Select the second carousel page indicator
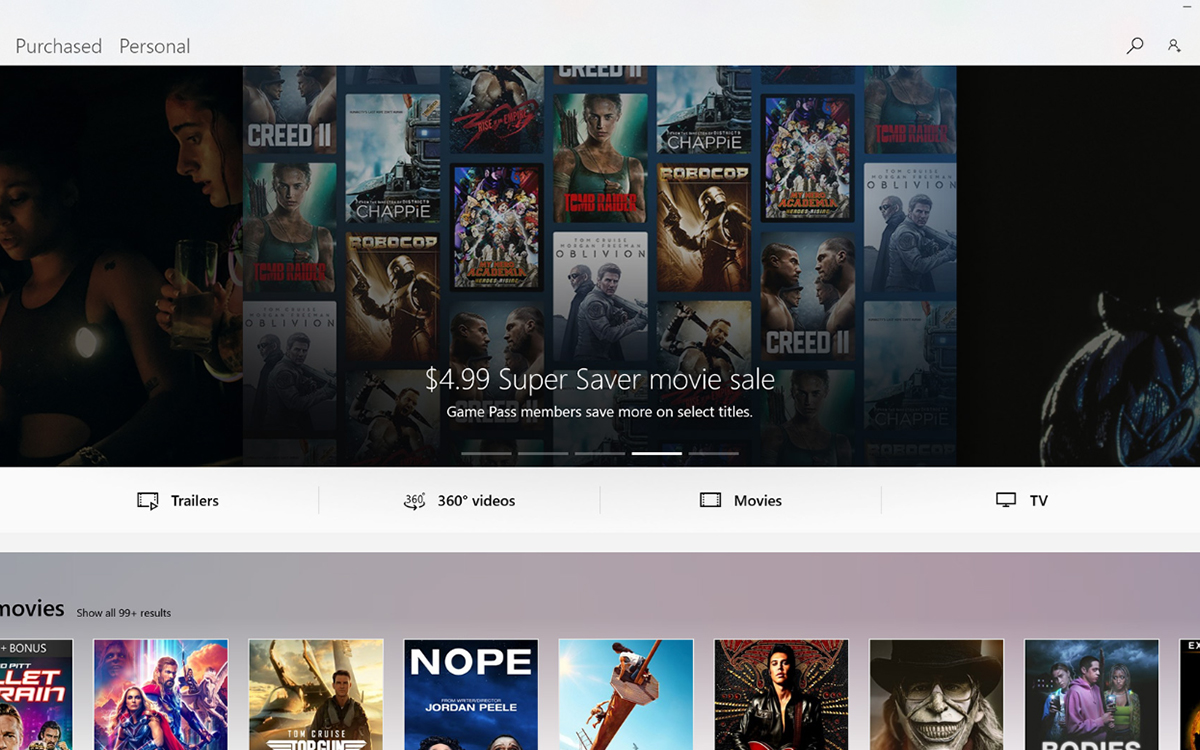This screenshot has width=1200, height=750. (x=543, y=453)
